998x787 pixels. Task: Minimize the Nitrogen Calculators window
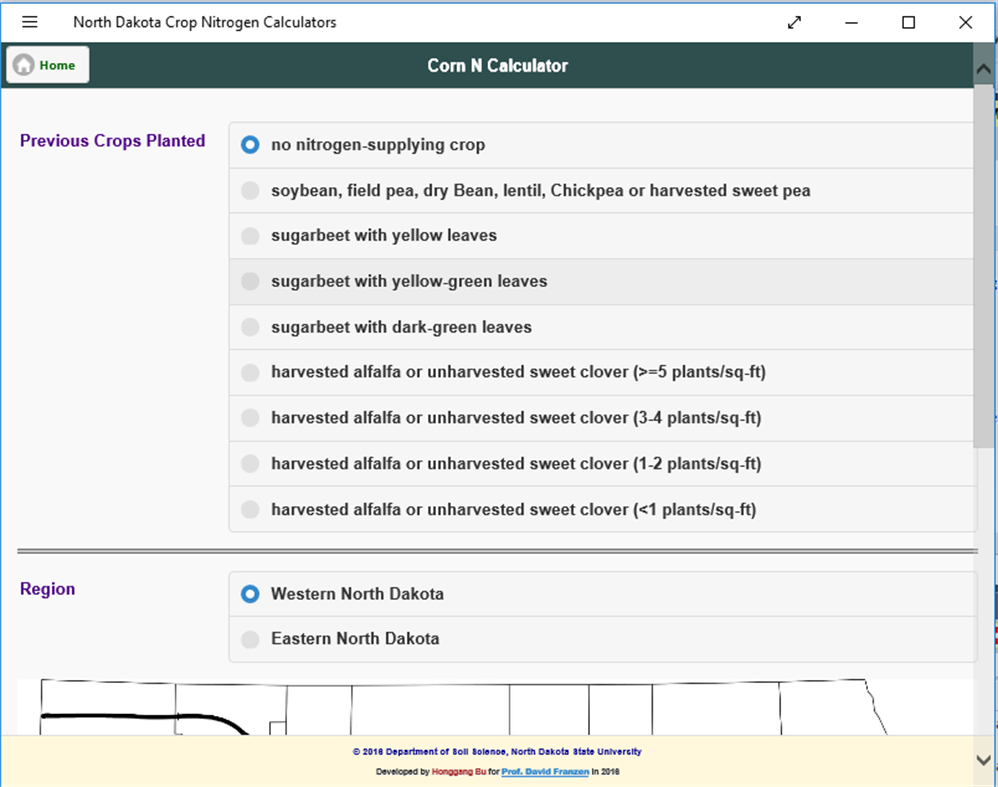(x=852, y=22)
